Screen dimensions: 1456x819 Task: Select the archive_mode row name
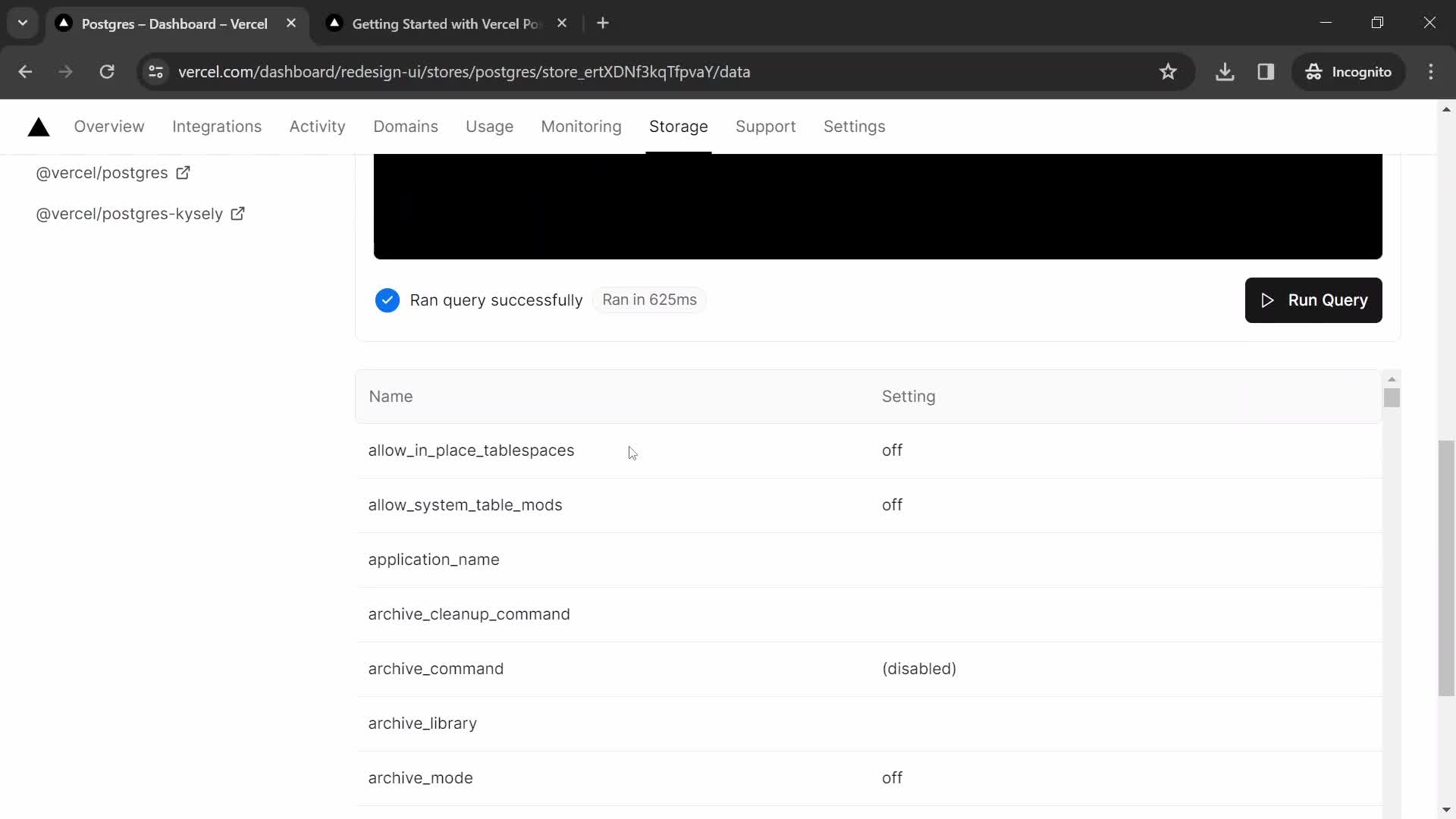(420, 778)
